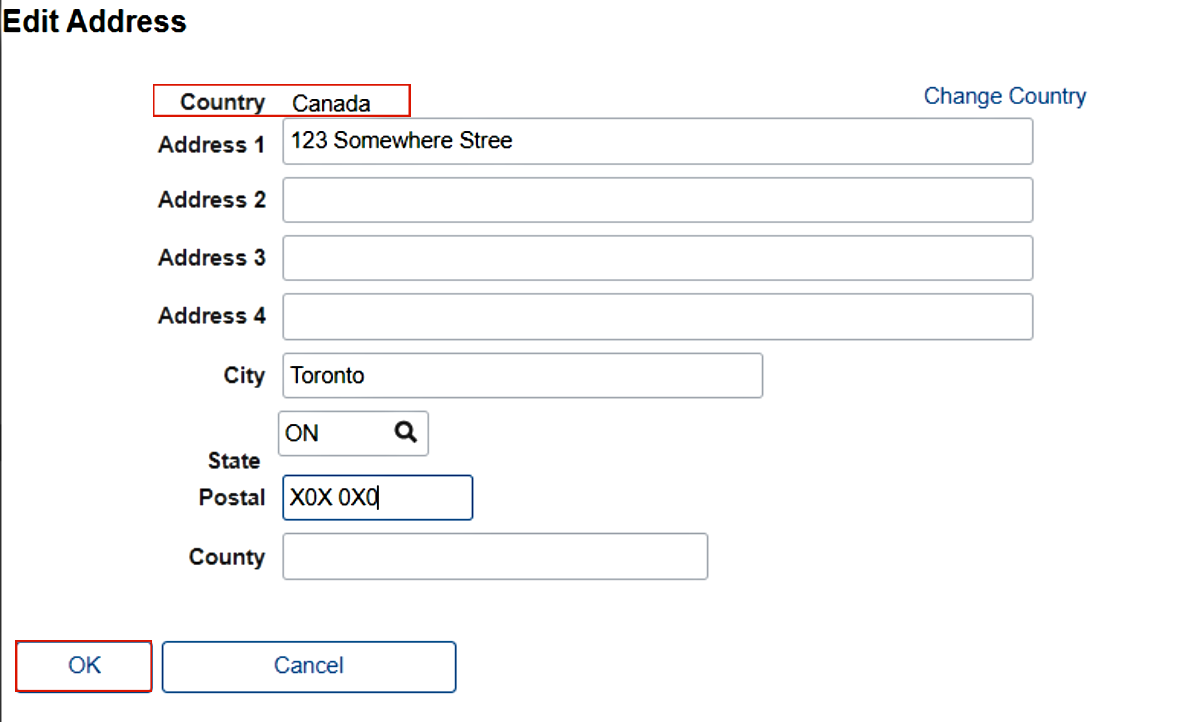Click the Change Country link
Screen dimensions: 1200x722
click(x=1004, y=96)
